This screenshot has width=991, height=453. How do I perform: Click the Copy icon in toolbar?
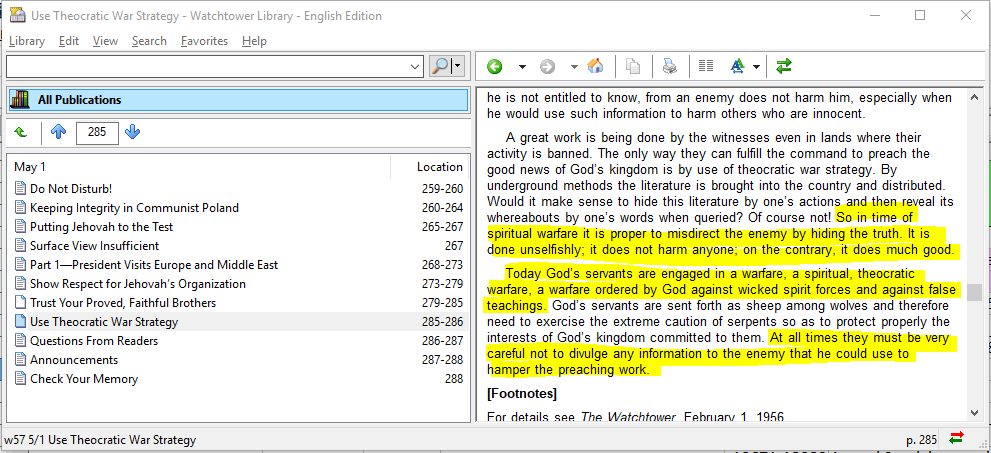coord(633,67)
